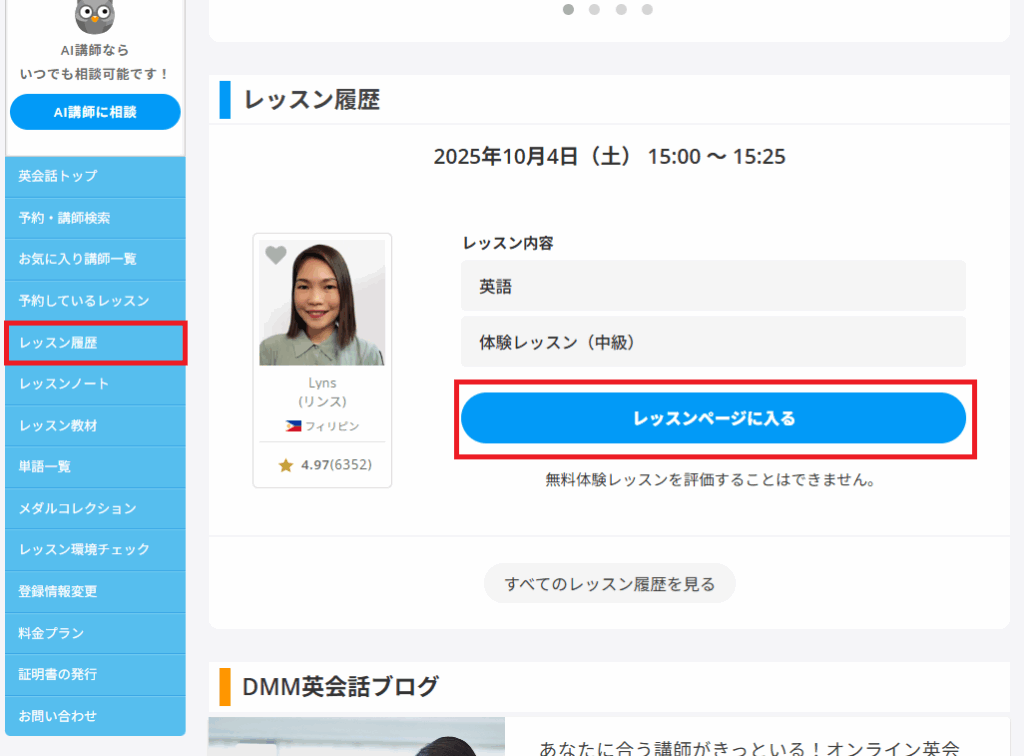The image size is (1024, 756).
Task: Select レッスン履歴 in the sidebar
Action: [x=95, y=343]
